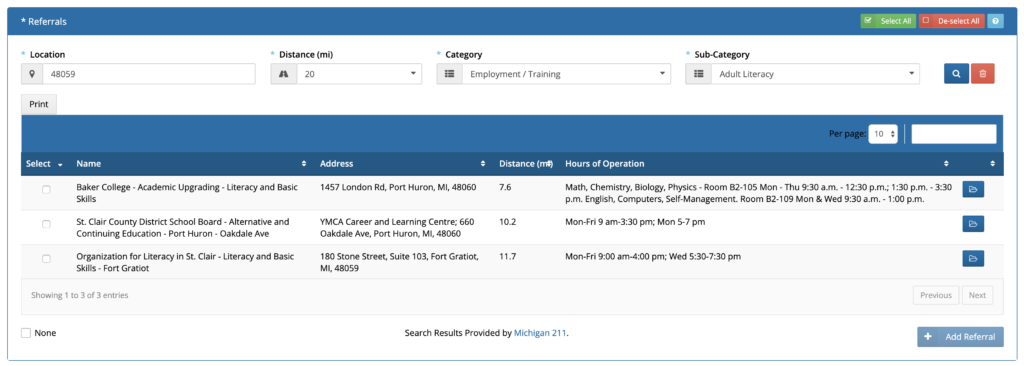This screenshot has height=366, width=1024.
Task: Open folder icon for Organization for Literacy row
Action: (973, 259)
